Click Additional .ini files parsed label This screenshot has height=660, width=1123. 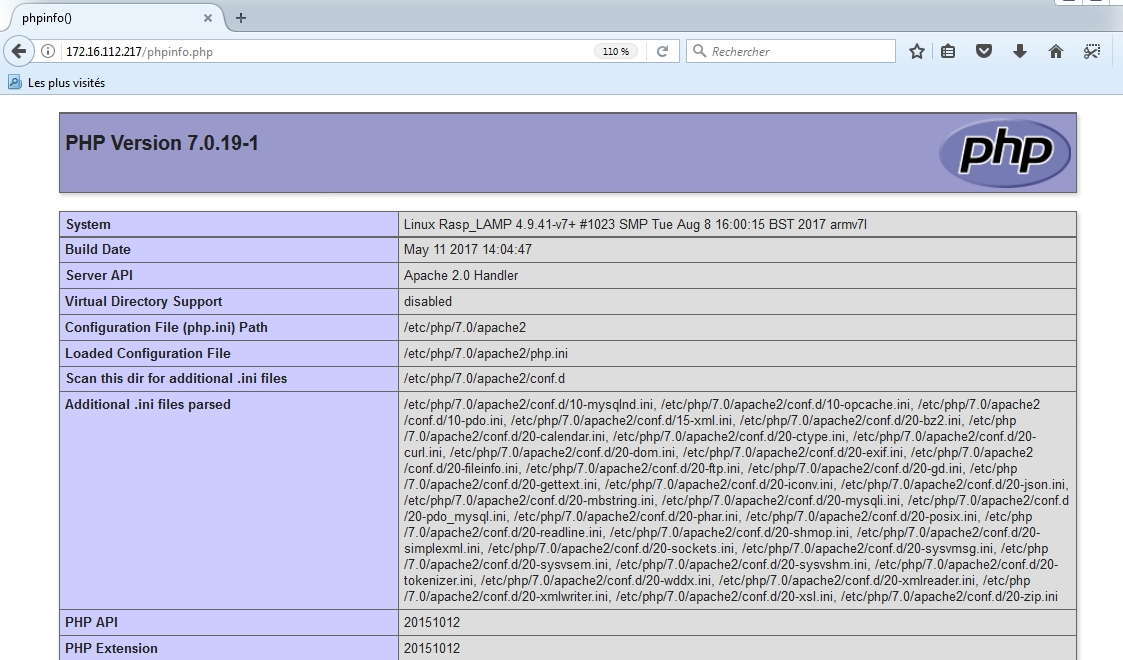[x=148, y=404]
